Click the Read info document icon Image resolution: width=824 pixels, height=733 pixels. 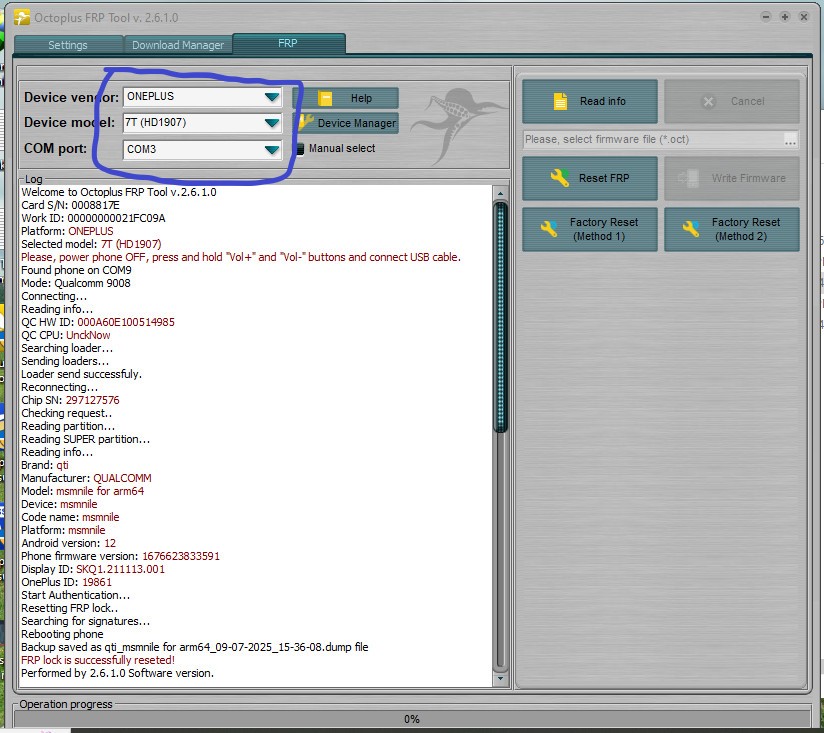560,101
